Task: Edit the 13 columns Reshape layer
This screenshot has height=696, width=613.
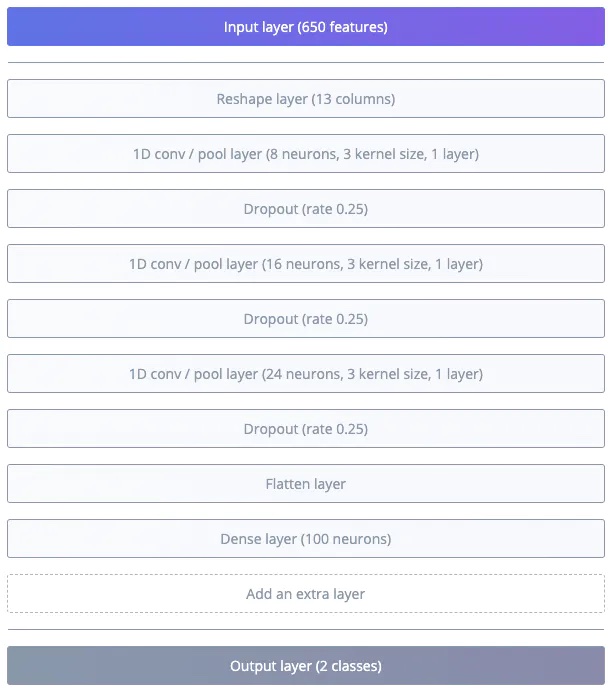Action: coord(306,99)
